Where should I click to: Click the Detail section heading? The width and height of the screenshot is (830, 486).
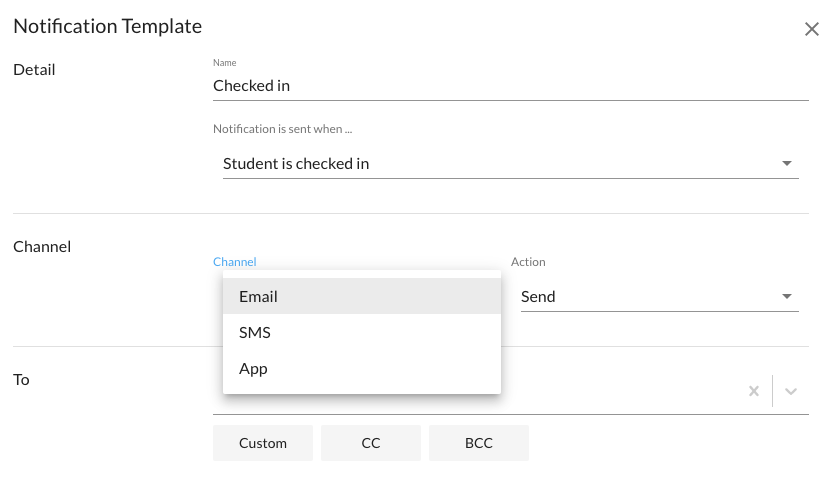pyautogui.click(x=34, y=70)
